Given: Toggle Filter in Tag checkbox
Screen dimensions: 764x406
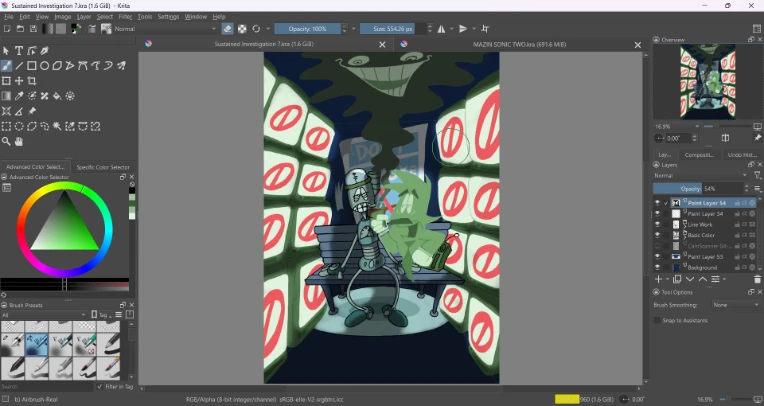Looking at the screenshot, I should point(100,387).
